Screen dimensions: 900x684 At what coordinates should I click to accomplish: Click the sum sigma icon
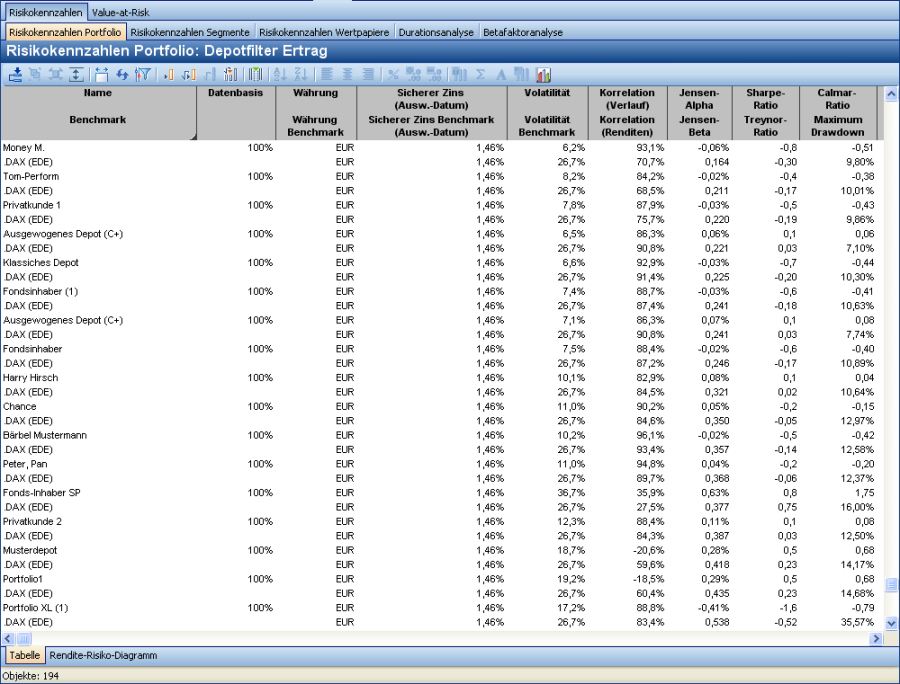(480, 74)
